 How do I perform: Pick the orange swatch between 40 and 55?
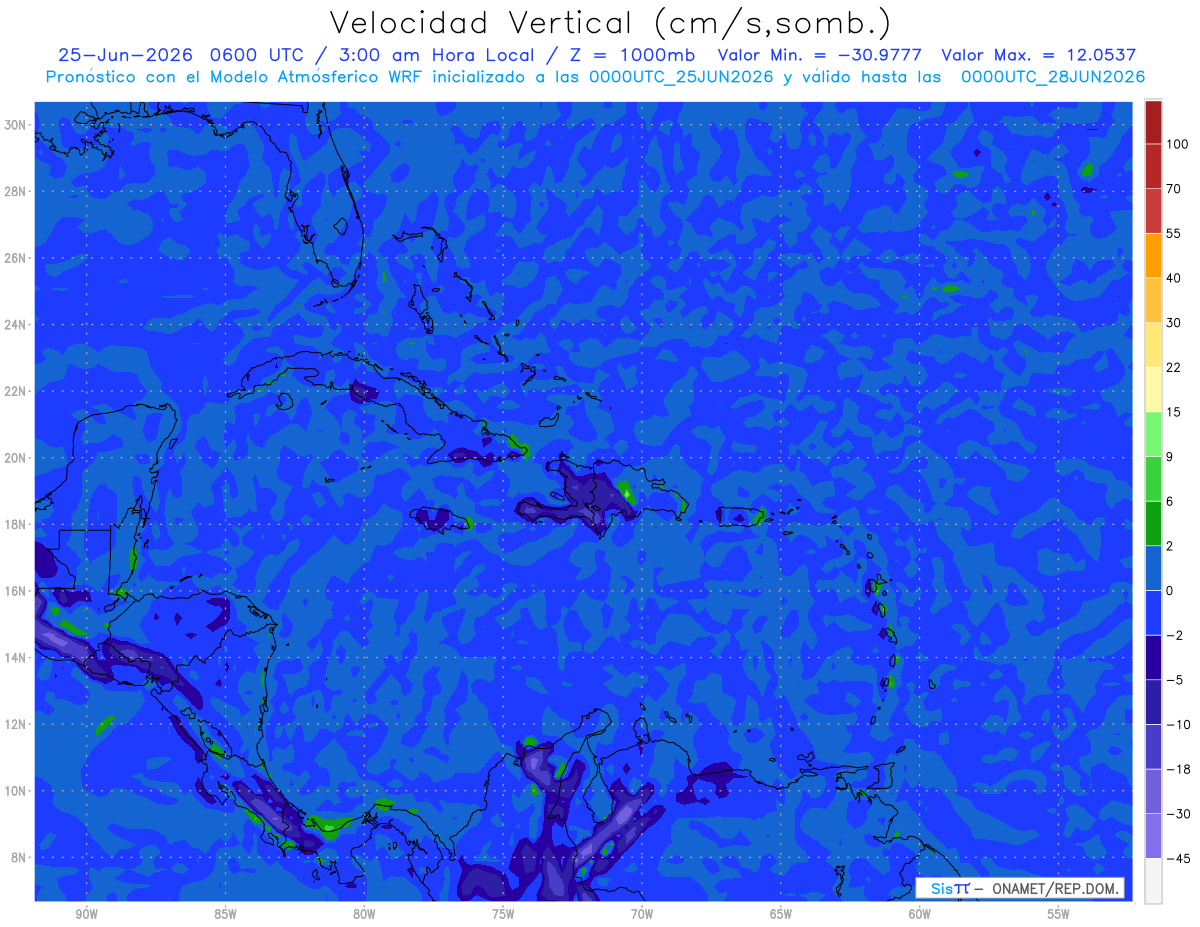pyautogui.click(x=1153, y=255)
